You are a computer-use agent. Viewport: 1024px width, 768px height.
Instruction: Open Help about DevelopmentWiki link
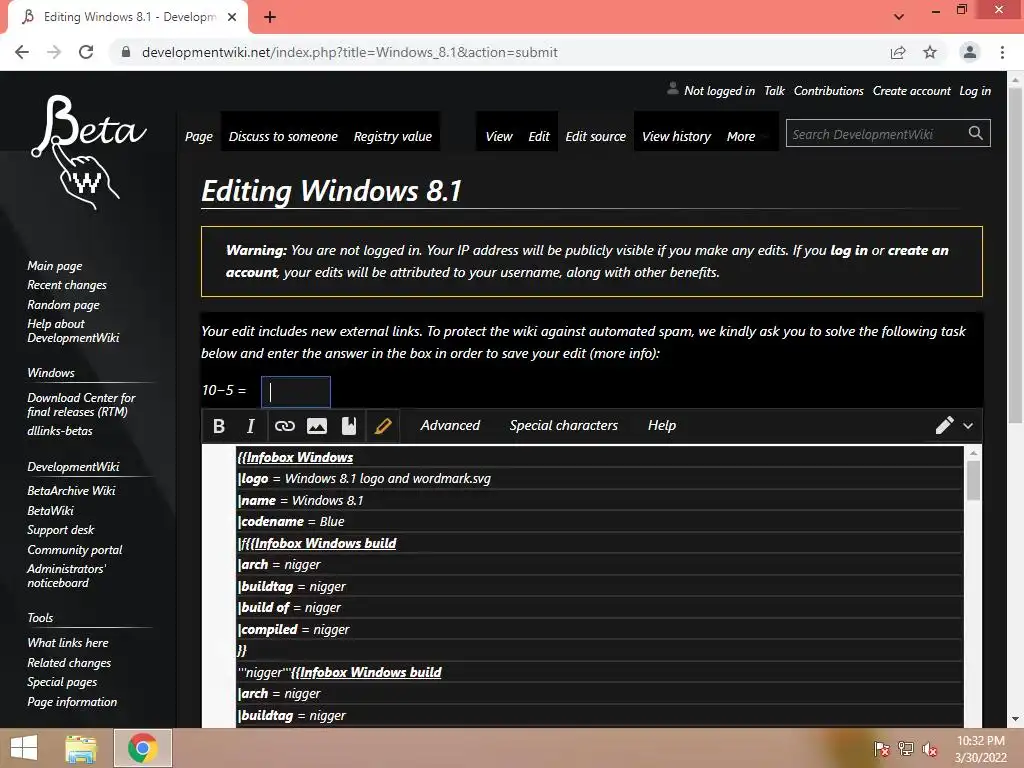coord(73,330)
